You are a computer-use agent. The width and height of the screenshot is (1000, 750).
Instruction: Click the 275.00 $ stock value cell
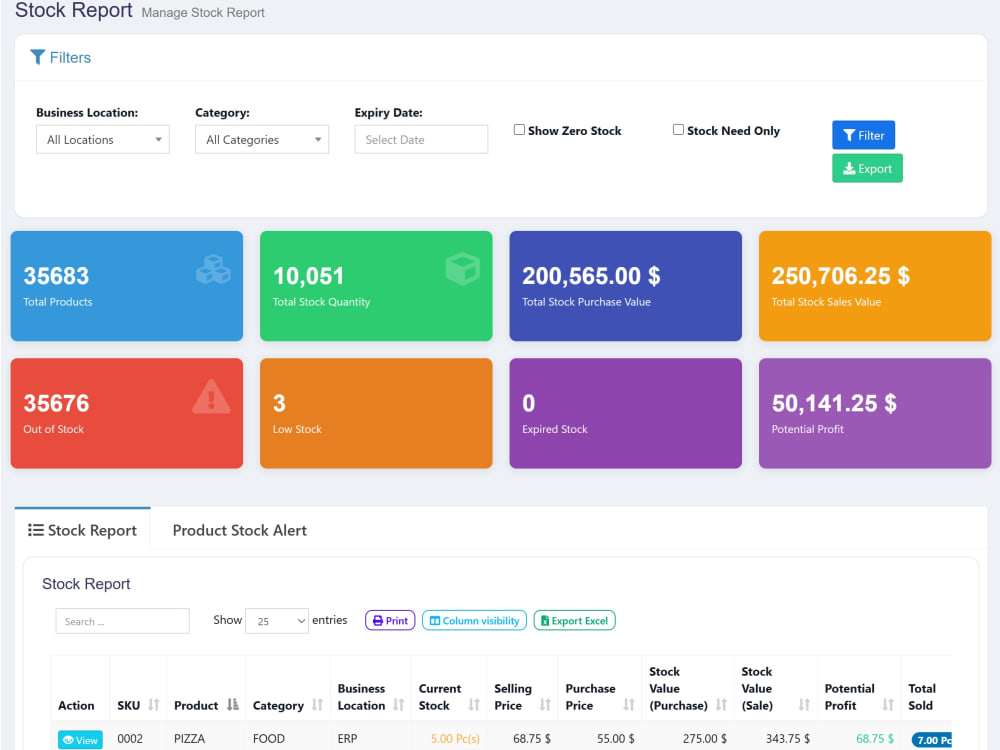[705, 739]
